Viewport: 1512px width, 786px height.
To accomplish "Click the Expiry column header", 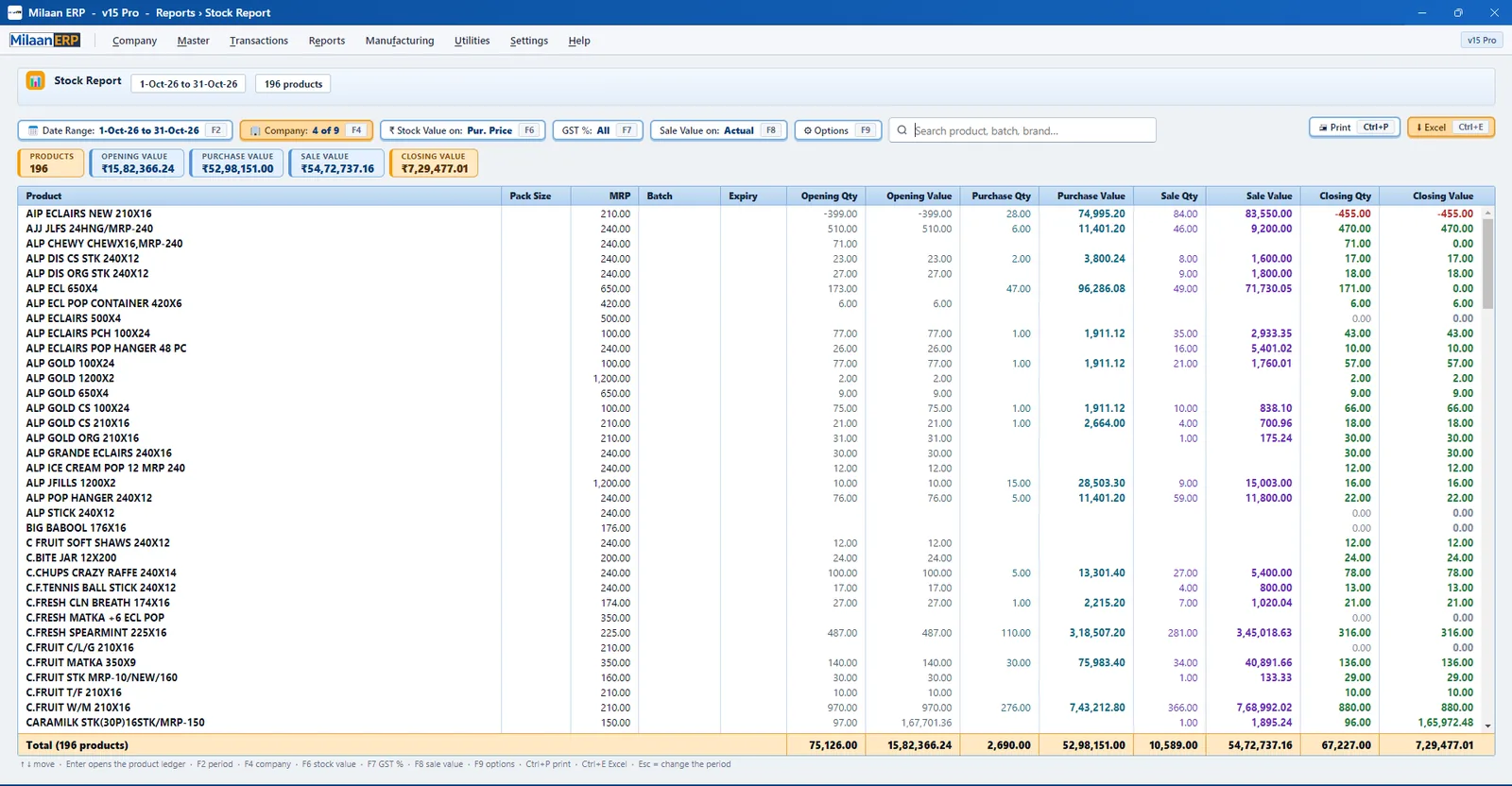I will [x=753, y=196].
